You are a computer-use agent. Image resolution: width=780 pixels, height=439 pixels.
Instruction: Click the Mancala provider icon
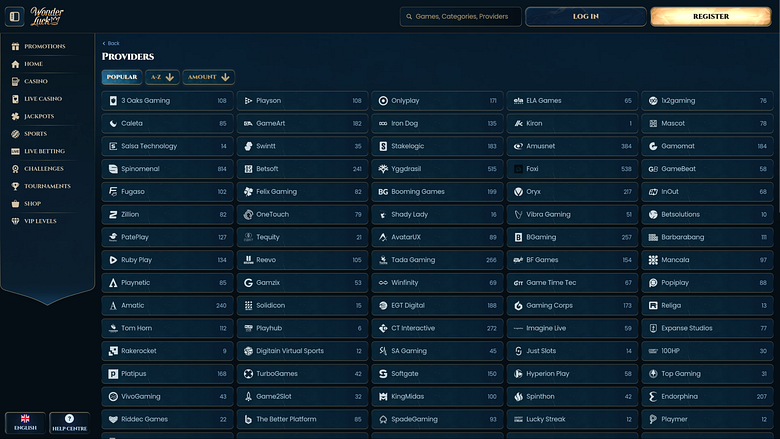pyautogui.click(x=653, y=260)
